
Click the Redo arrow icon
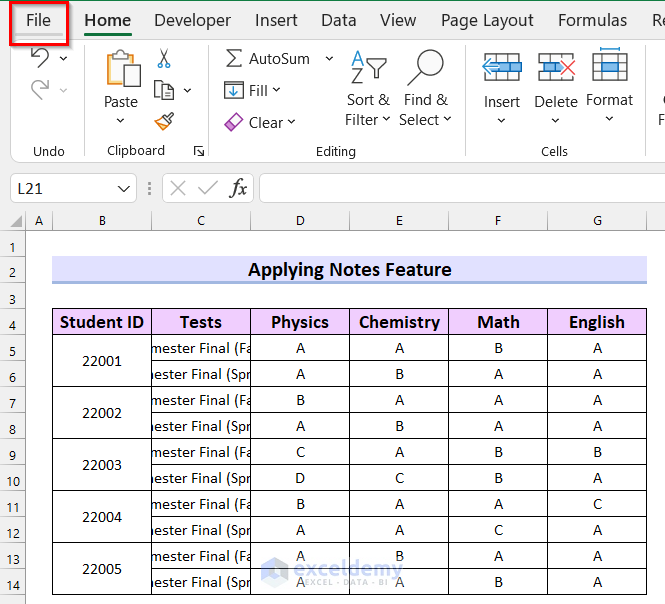(40, 90)
